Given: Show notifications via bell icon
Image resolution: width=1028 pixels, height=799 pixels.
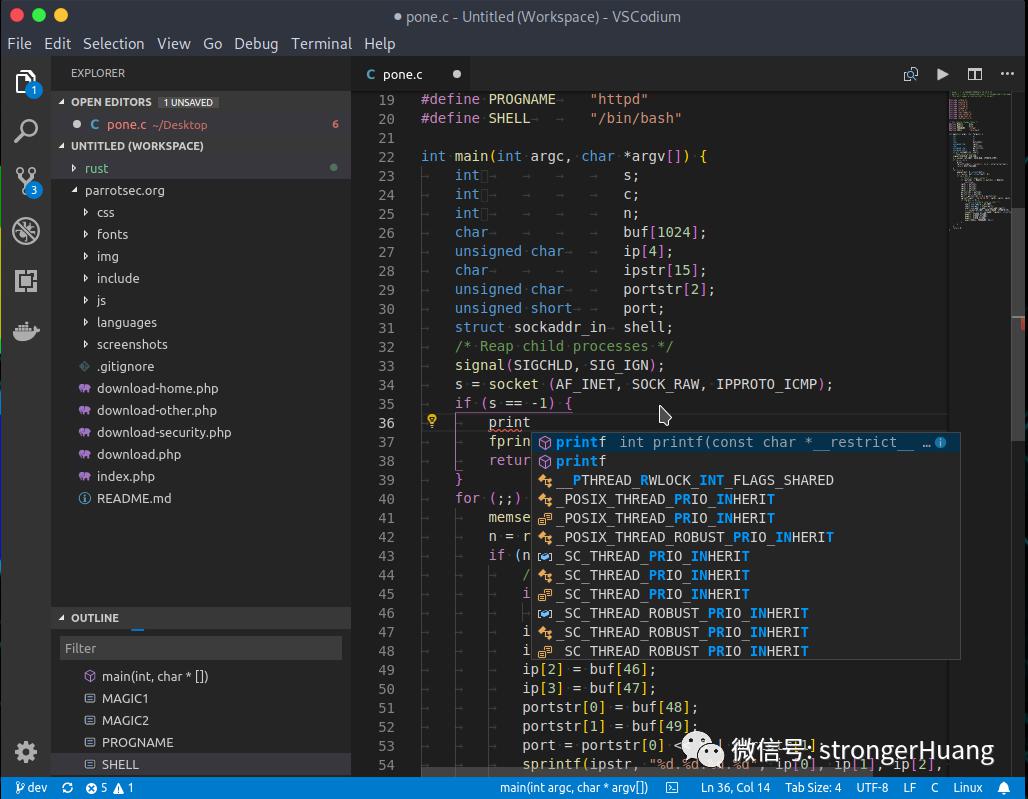Looking at the screenshot, I should pyautogui.click(x=1004, y=788).
